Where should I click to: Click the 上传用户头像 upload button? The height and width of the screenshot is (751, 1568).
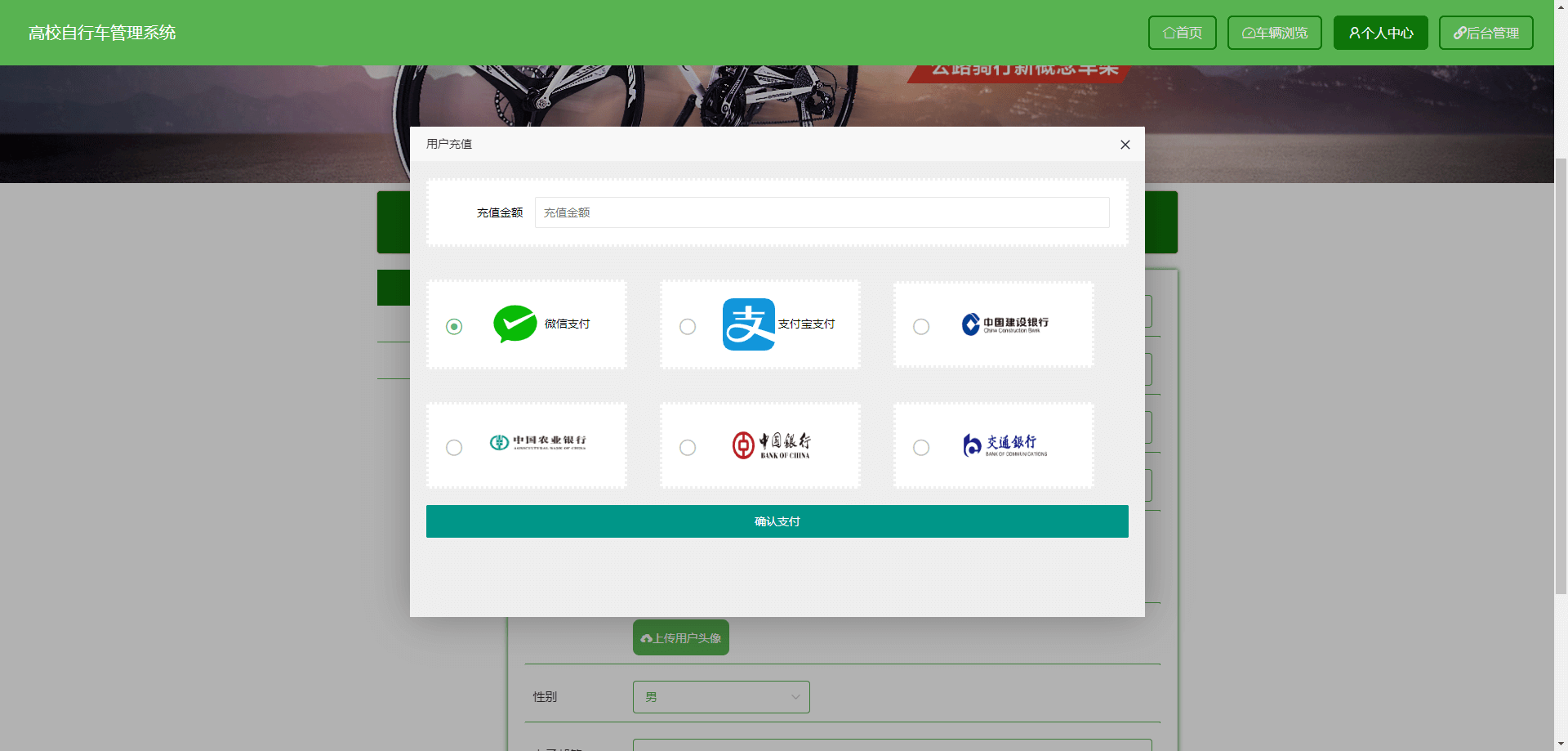click(x=681, y=637)
